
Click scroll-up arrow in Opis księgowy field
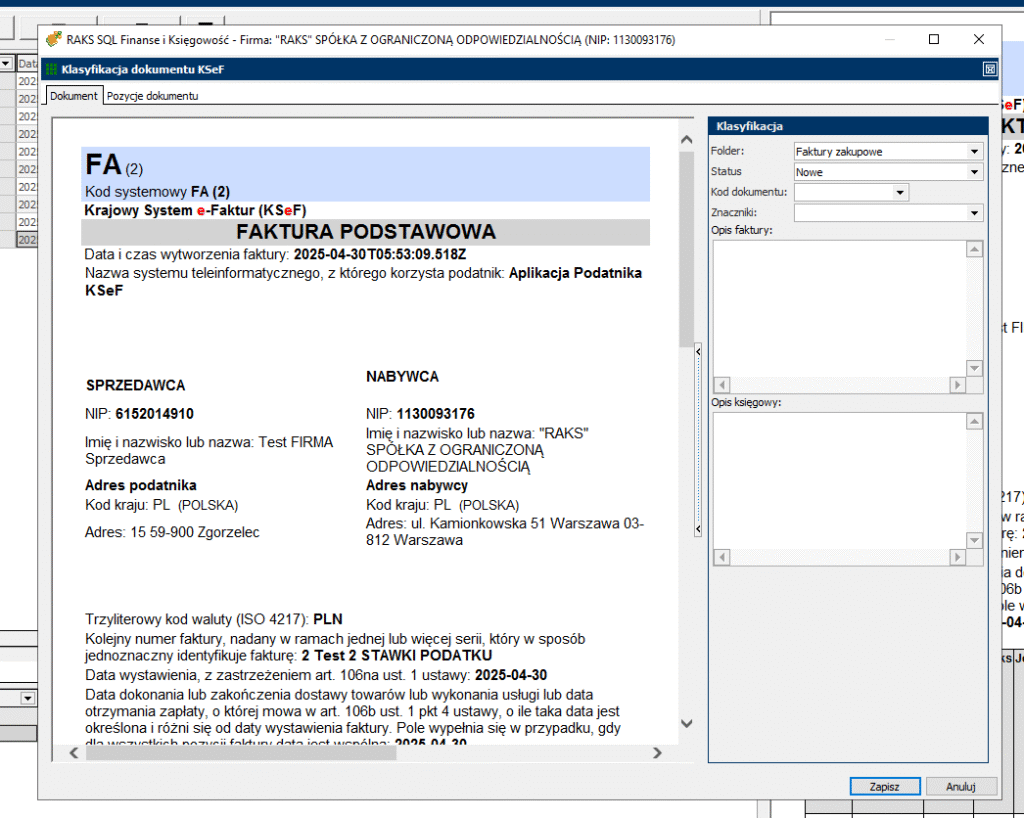pyautogui.click(x=974, y=423)
